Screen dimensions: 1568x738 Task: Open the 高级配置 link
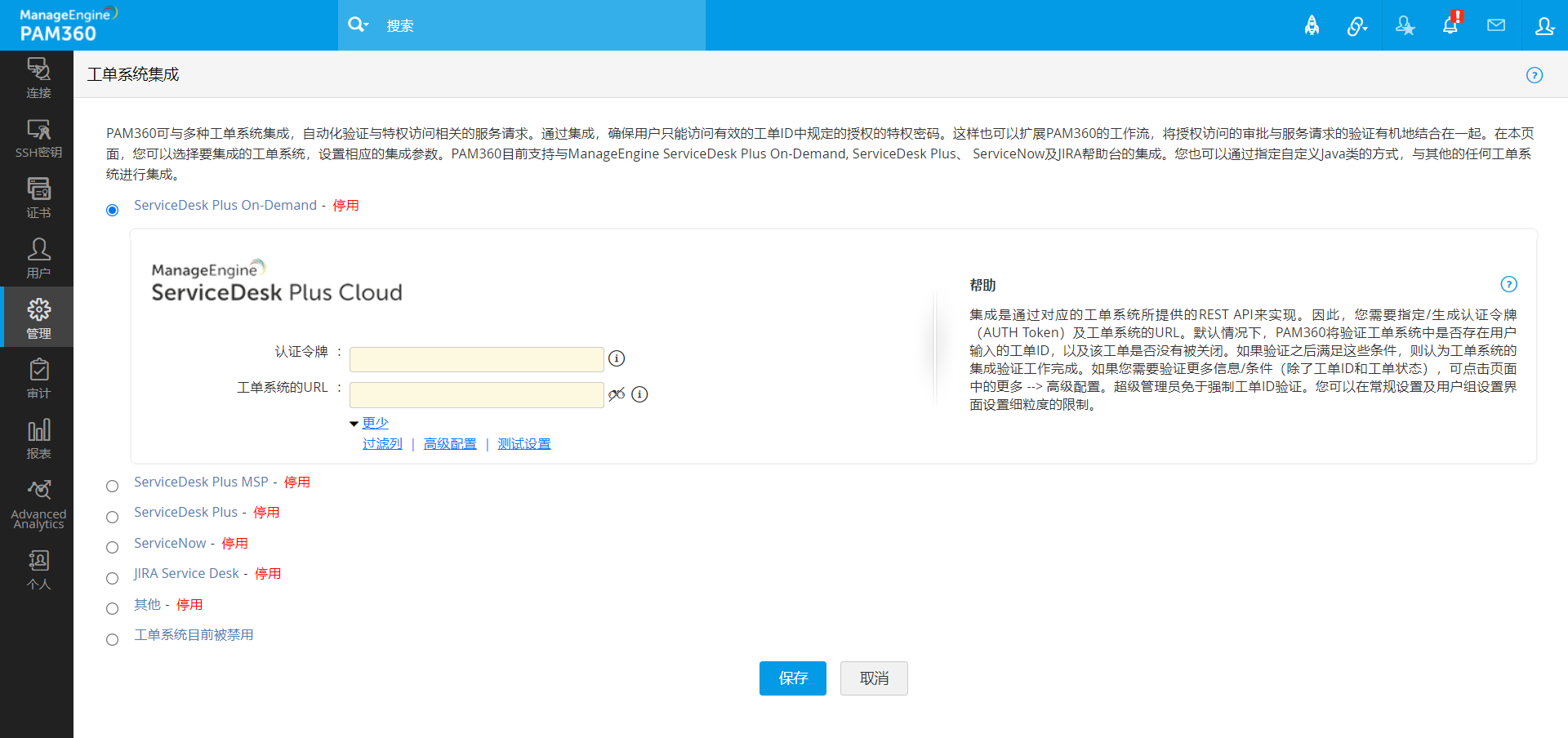click(450, 444)
